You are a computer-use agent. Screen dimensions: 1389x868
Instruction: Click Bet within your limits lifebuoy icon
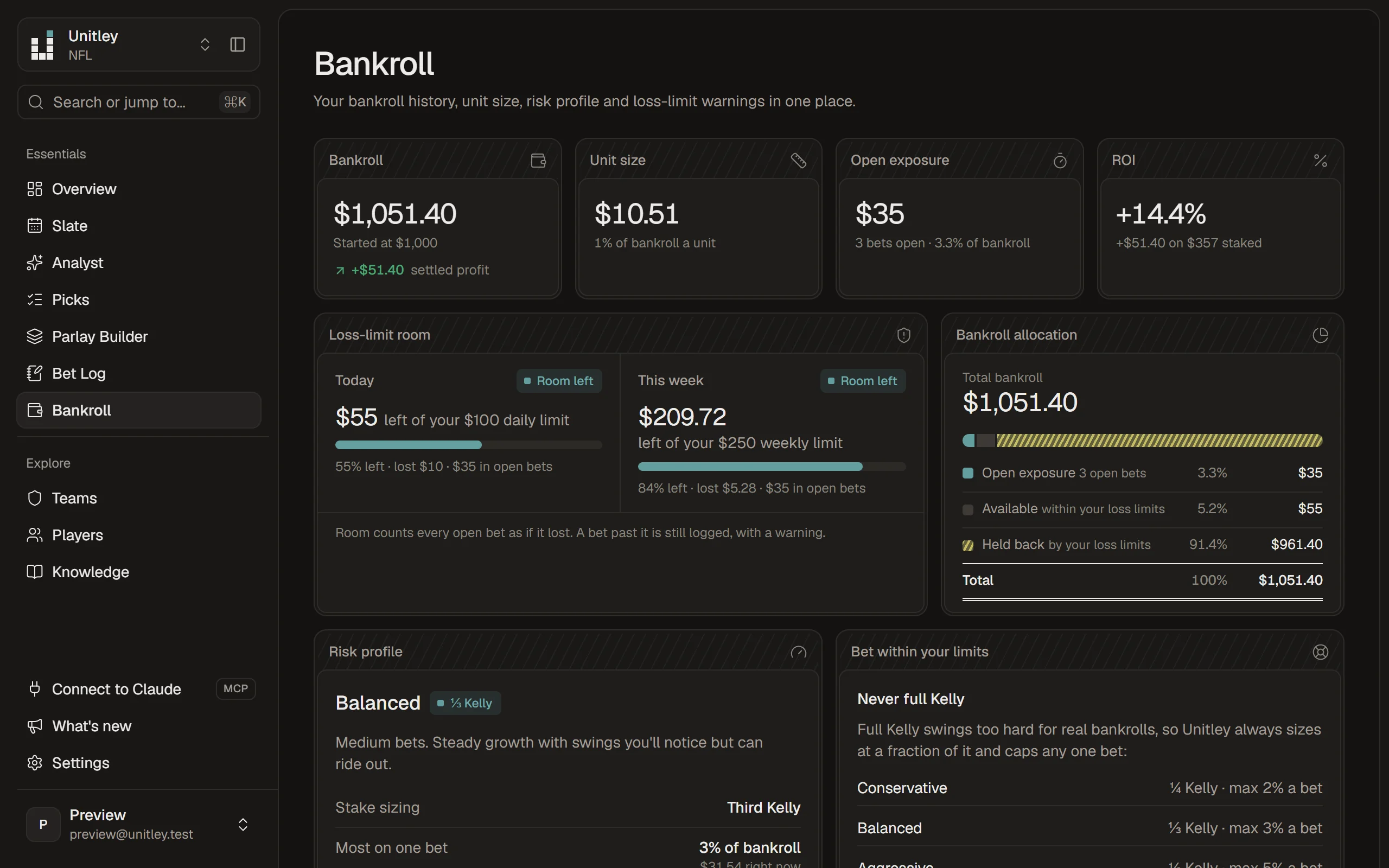tap(1320, 652)
